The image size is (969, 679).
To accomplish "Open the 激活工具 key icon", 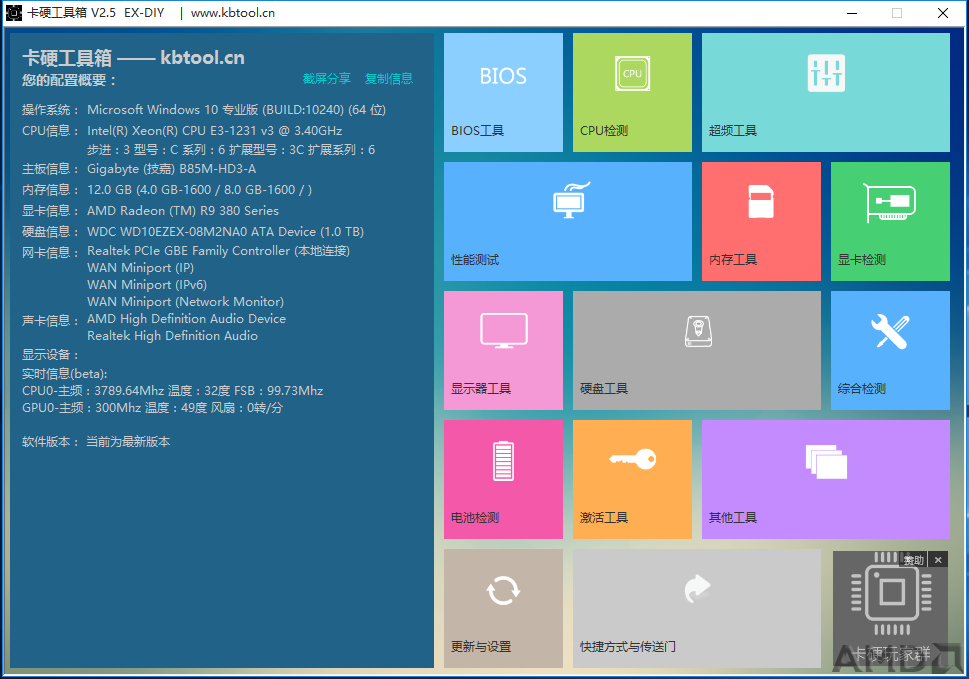I will (x=632, y=459).
